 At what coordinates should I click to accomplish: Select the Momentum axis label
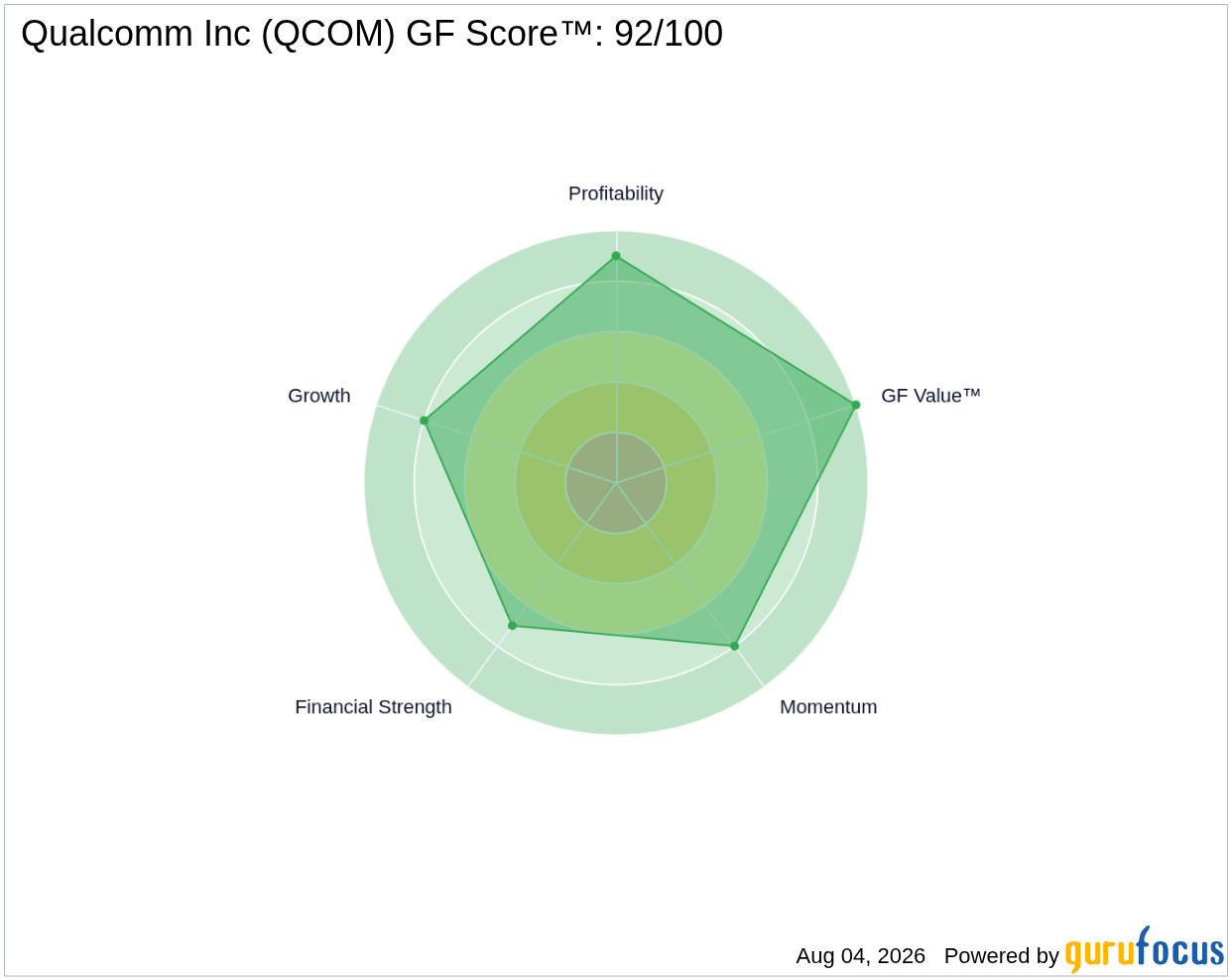828,707
